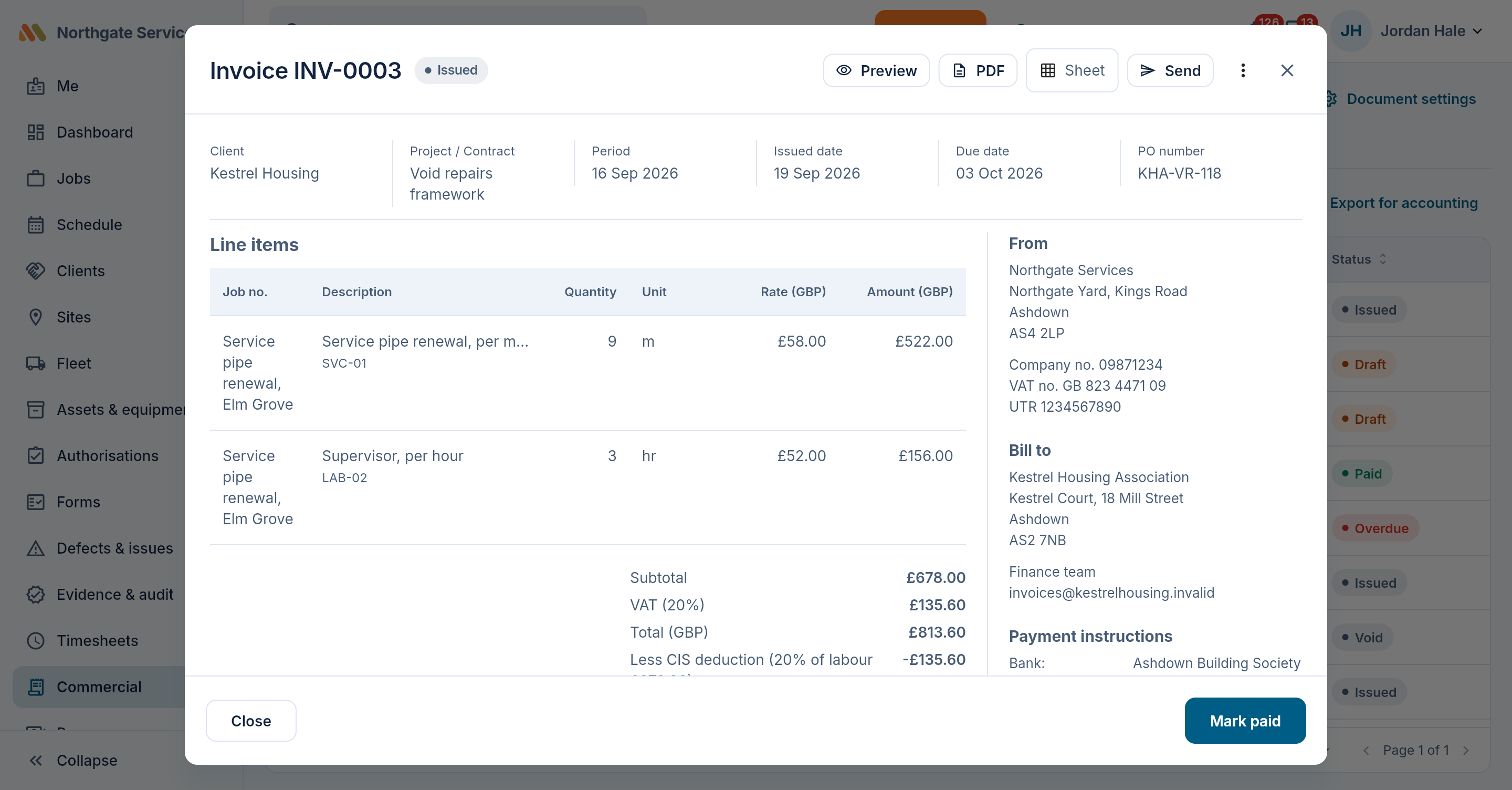
Task: Click the invoices@kestrelhousing.invalid email
Action: pos(1111,592)
